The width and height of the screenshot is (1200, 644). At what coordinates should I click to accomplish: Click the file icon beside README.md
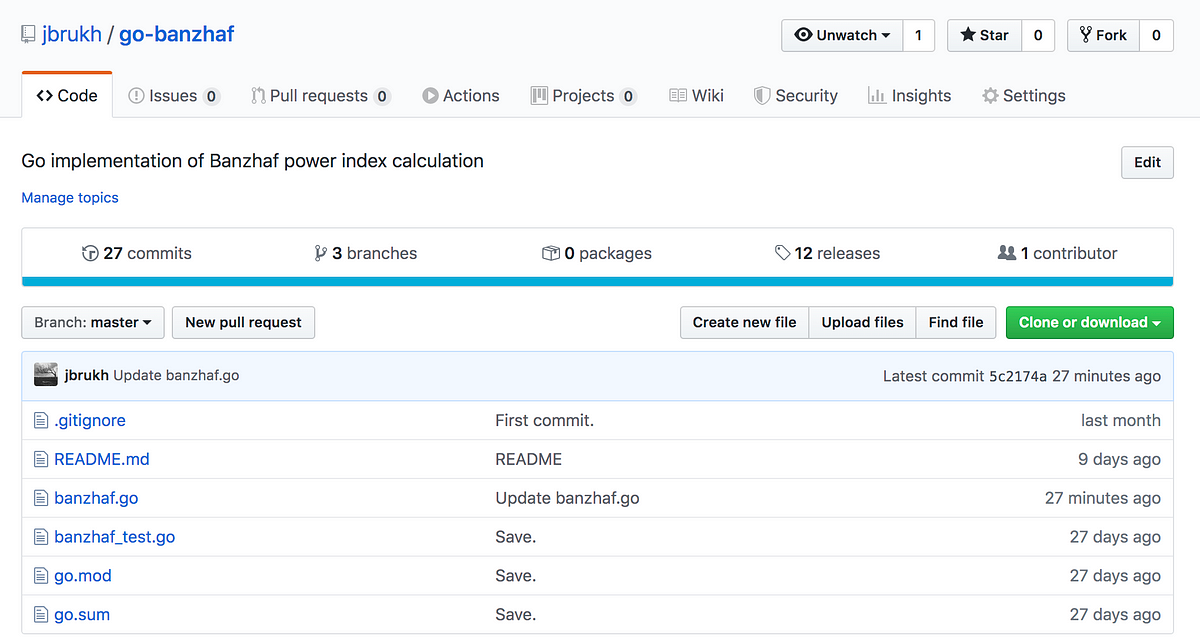tap(41, 460)
